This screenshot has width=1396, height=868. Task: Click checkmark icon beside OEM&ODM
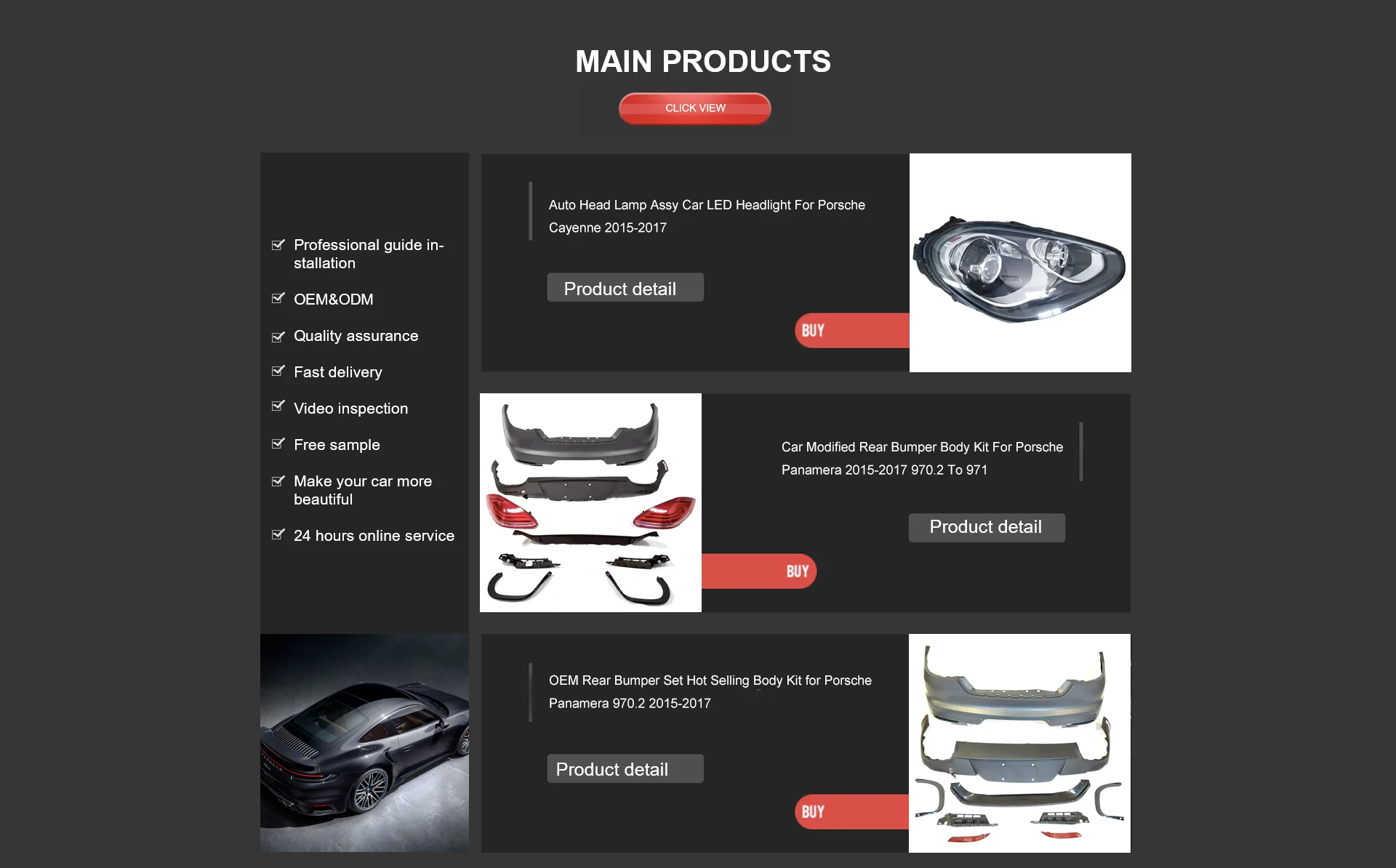(278, 298)
